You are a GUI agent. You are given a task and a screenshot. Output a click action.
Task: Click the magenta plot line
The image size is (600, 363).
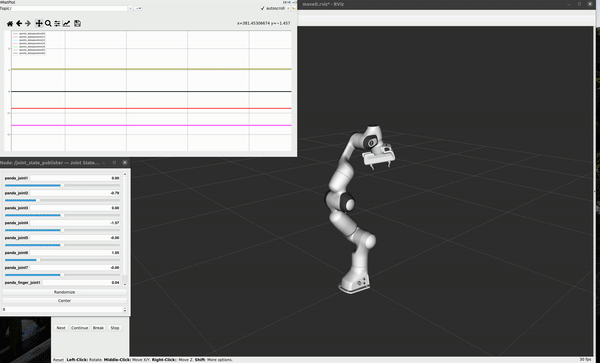point(151,125)
